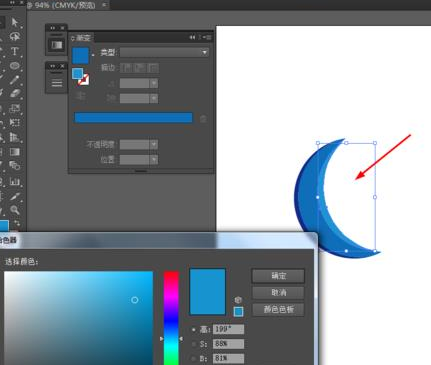Switch to the 渐变 panel tab
The image size is (431, 365).
82,38
